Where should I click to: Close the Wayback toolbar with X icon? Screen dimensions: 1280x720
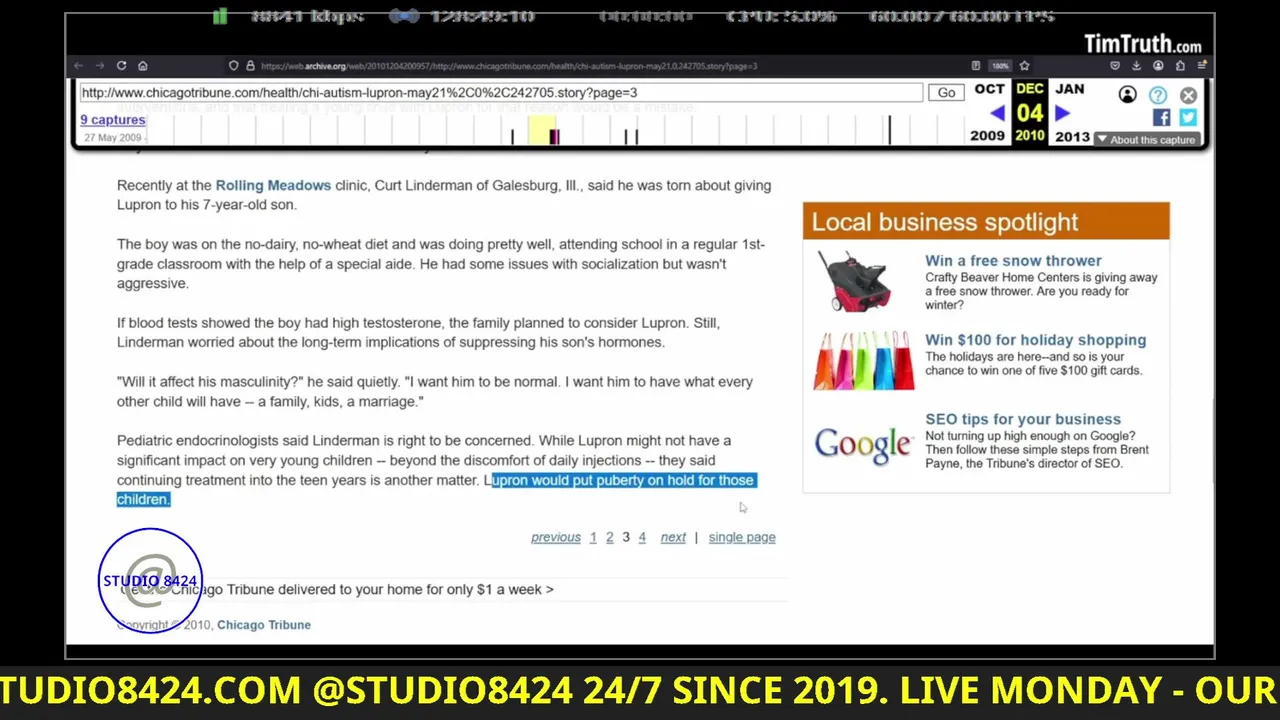pyautogui.click(x=1188, y=95)
